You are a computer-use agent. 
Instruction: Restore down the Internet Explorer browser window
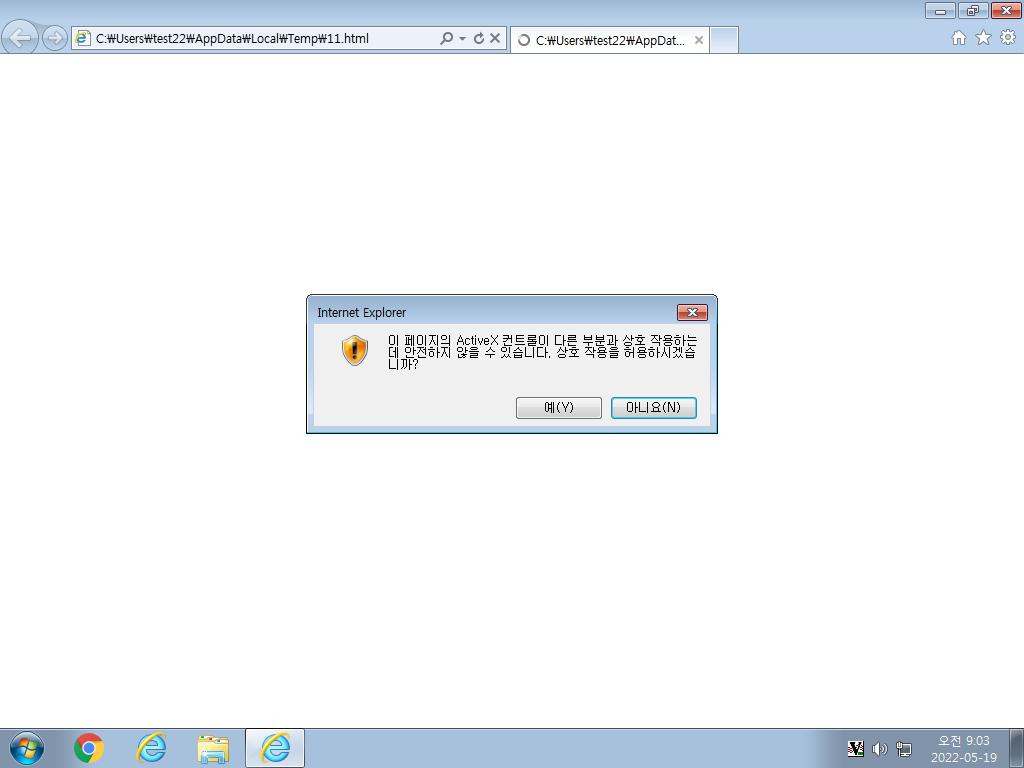coord(972,10)
